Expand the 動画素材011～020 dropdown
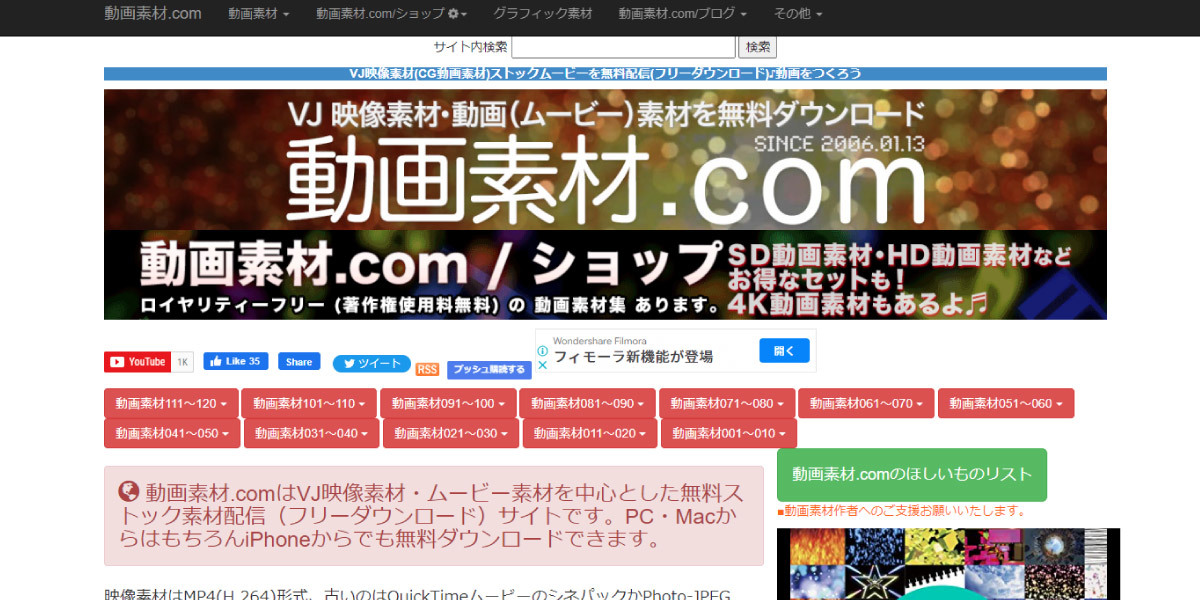This screenshot has height=600, width=1200. [x=590, y=433]
